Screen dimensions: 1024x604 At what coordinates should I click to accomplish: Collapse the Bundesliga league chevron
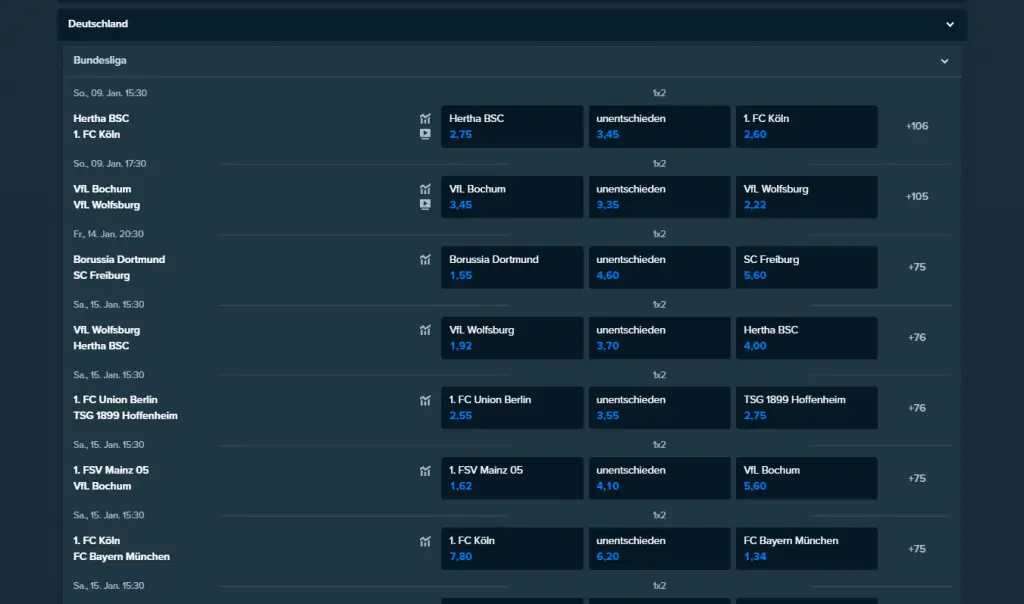click(944, 61)
